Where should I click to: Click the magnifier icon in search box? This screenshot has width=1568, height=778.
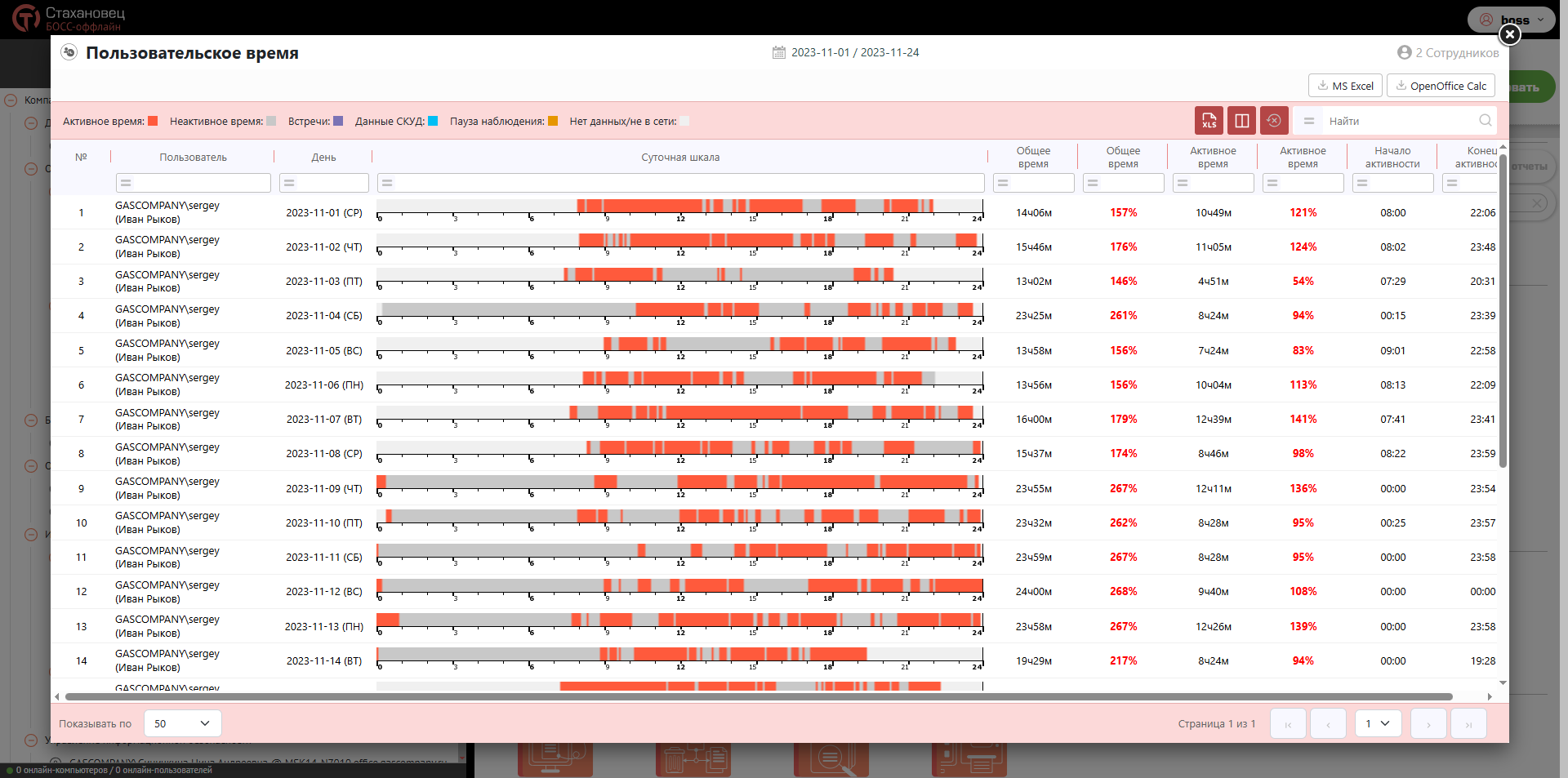1485,121
